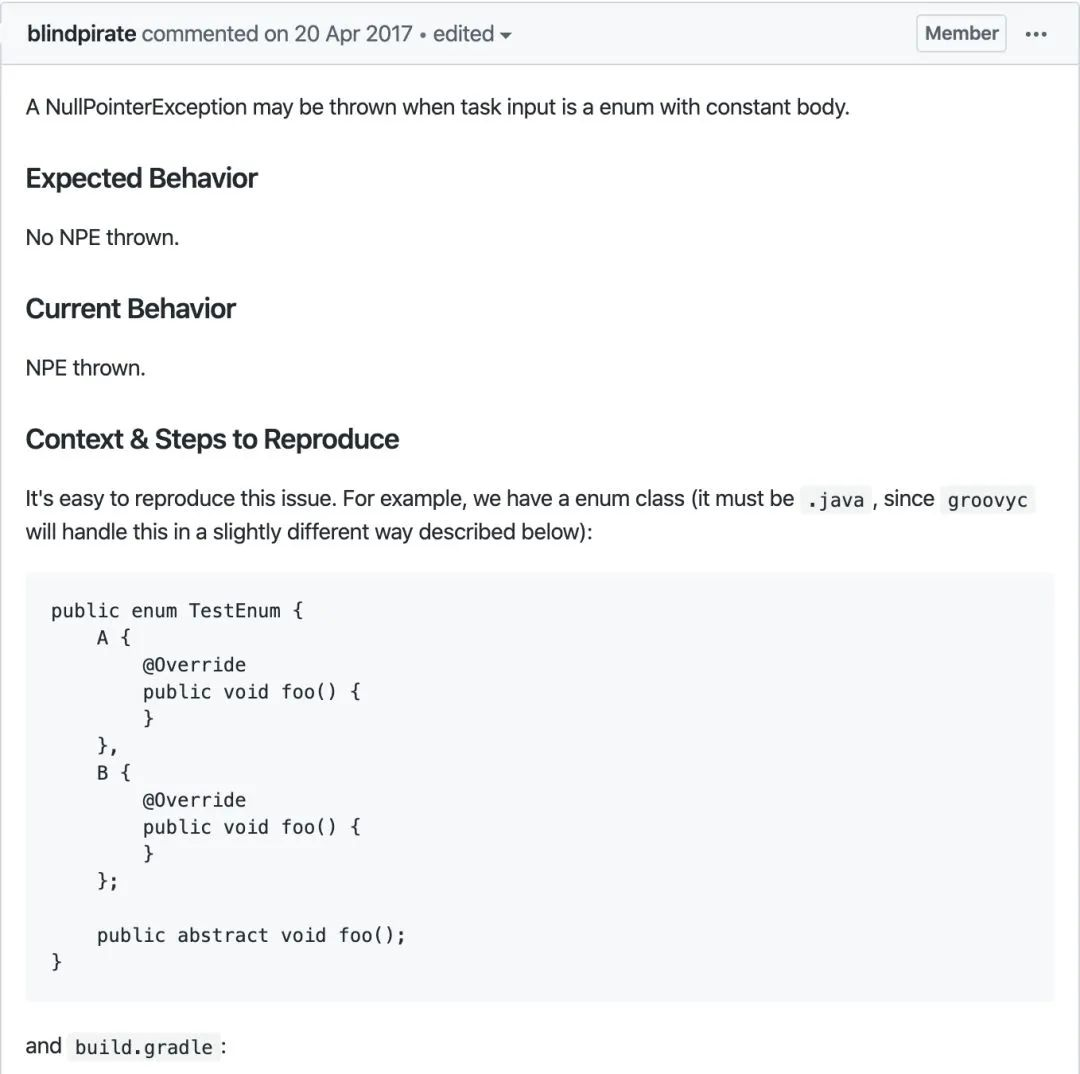
Task: Click the "groovyc" inline code snippet
Action: [987, 499]
